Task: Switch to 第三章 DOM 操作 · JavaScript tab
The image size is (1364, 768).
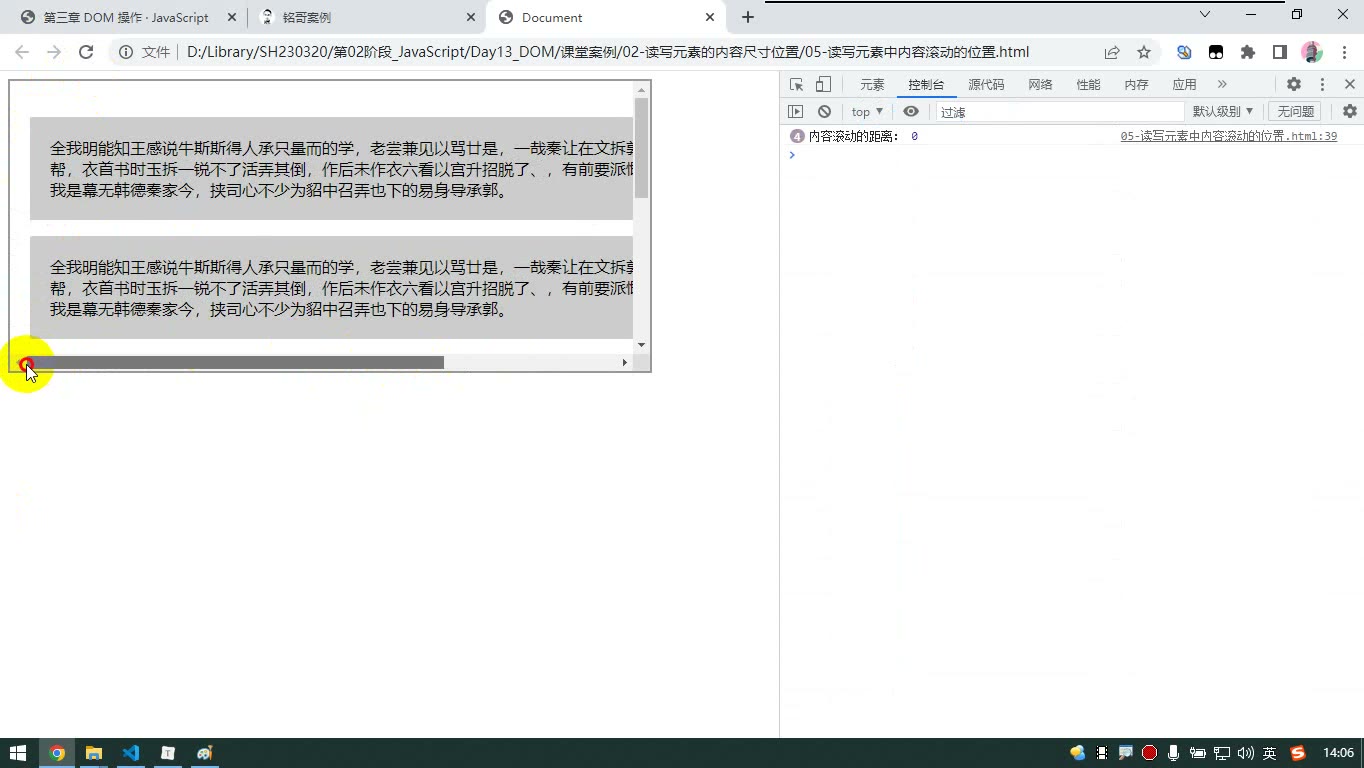Action: 126,17
